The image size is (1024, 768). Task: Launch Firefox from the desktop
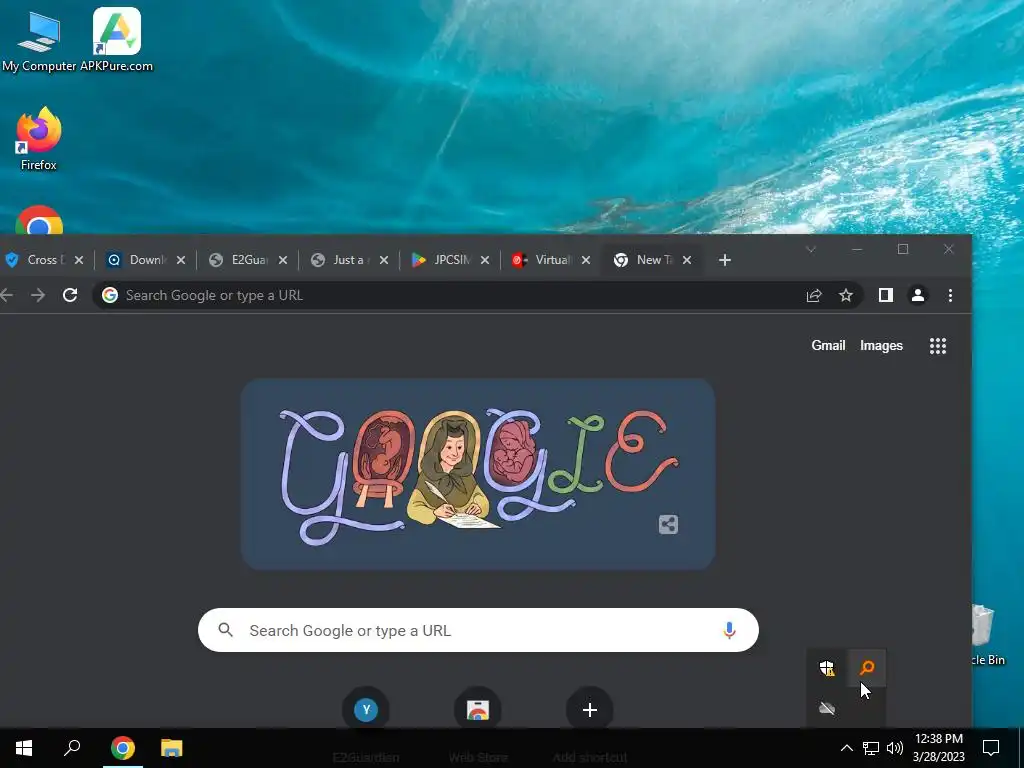(39, 139)
